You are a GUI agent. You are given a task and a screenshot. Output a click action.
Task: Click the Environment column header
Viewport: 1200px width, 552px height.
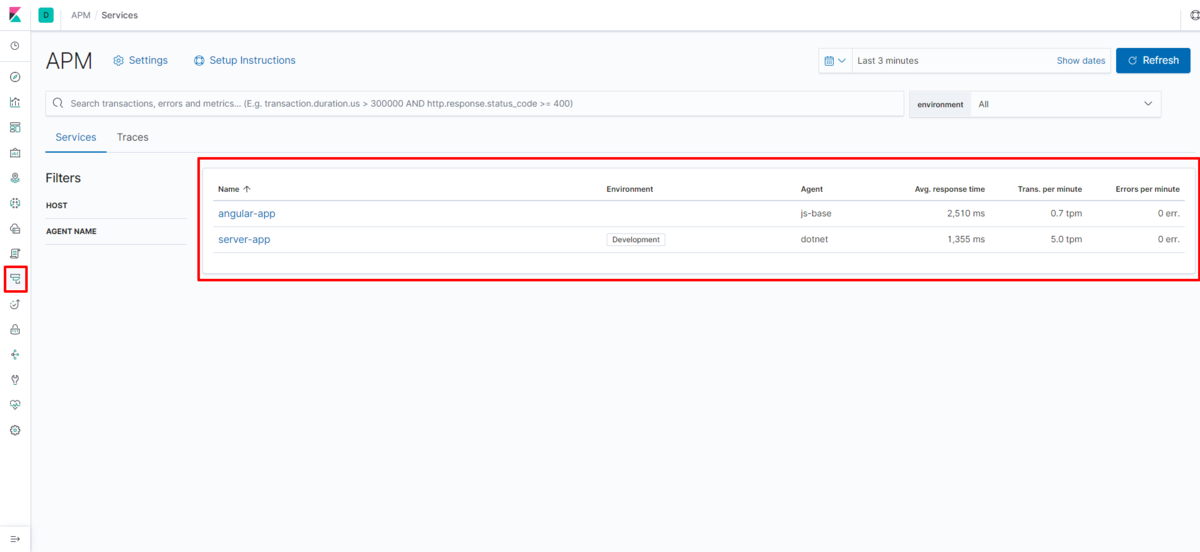point(630,189)
